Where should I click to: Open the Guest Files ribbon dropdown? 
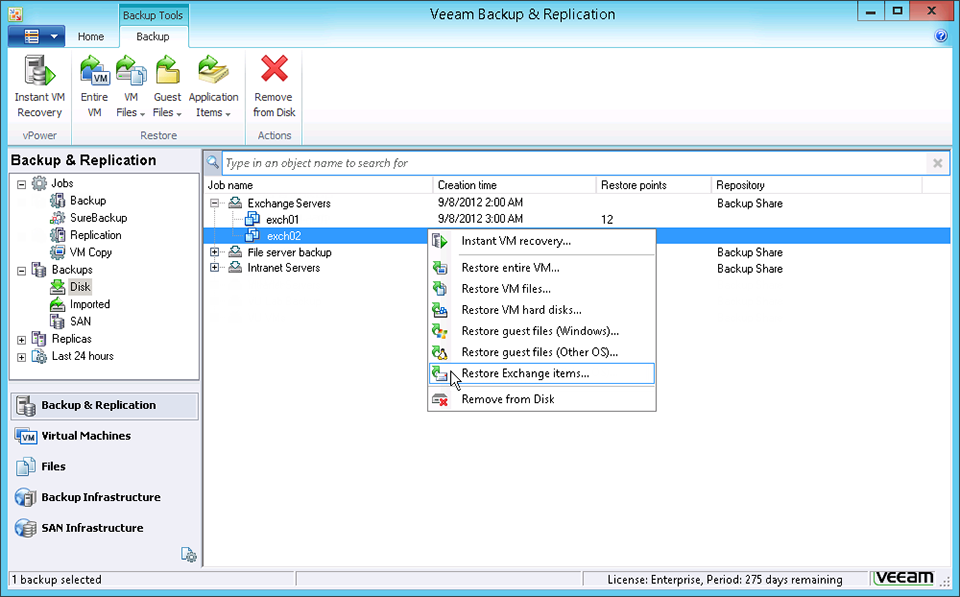coord(167,87)
